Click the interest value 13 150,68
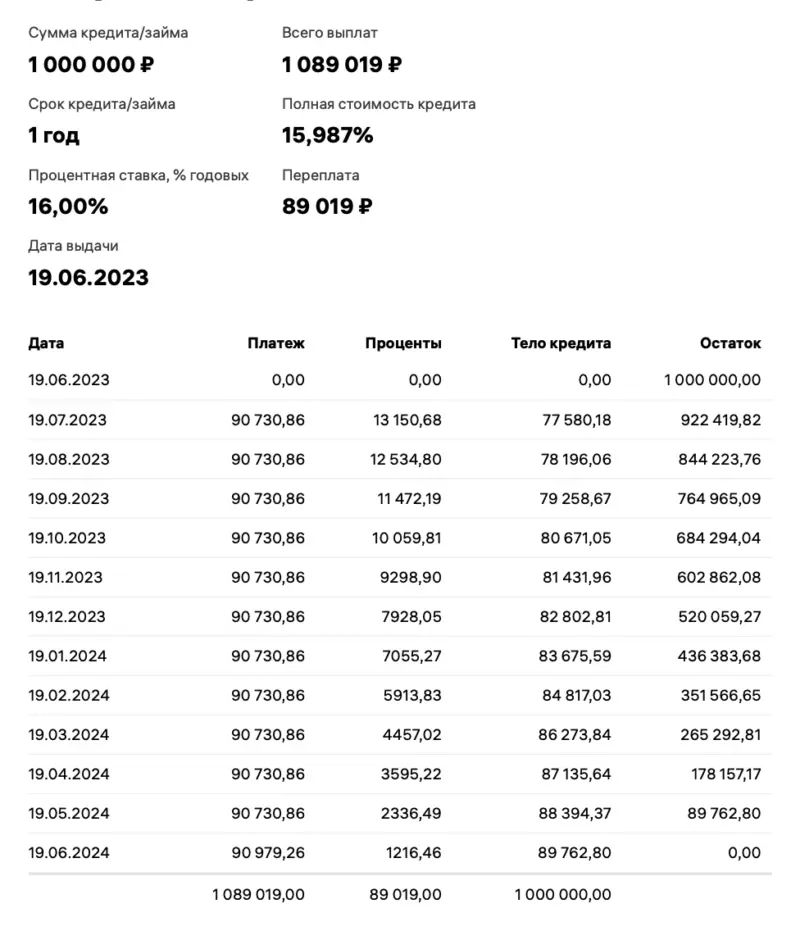Image resolution: width=800 pixels, height=949 pixels. click(407, 420)
